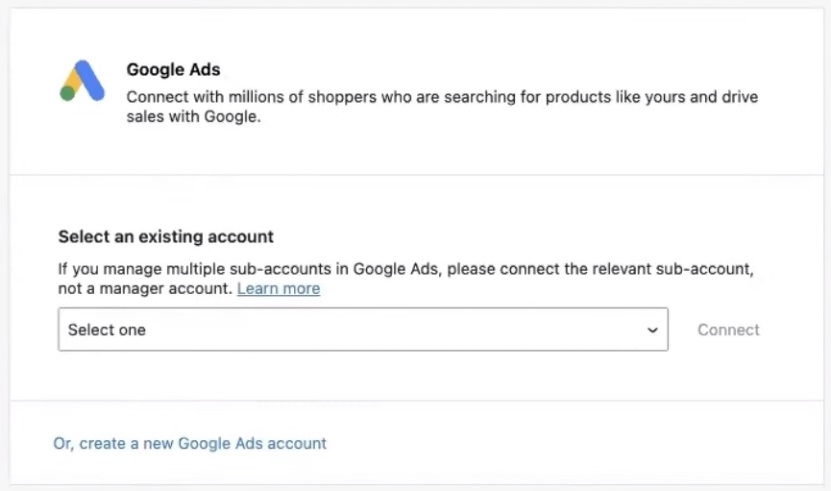Click the yellow stroke of the Ads logo
Image resolution: width=831 pixels, height=491 pixels.
pyautogui.click(x=73, y=80)
